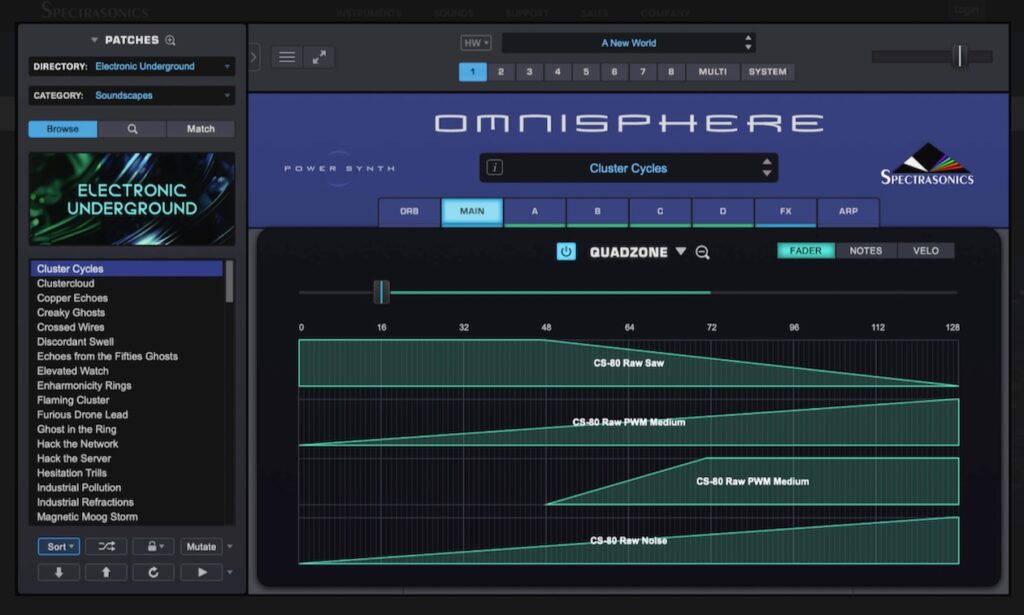Image resolution: width=1024 pixels, height=615 pixels.
Task: Open the ARP tab
Action: pos(848,212)
